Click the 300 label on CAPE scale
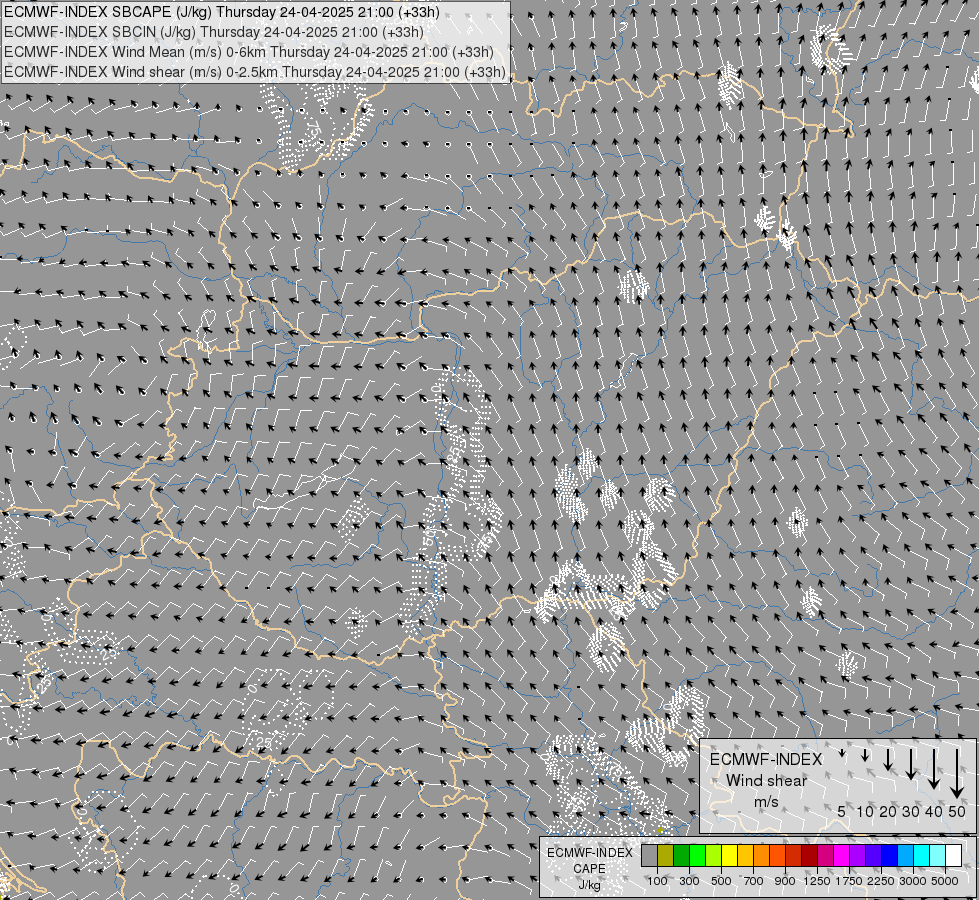The height and width of the screenshot is (900, 979). tap(689, 881)
